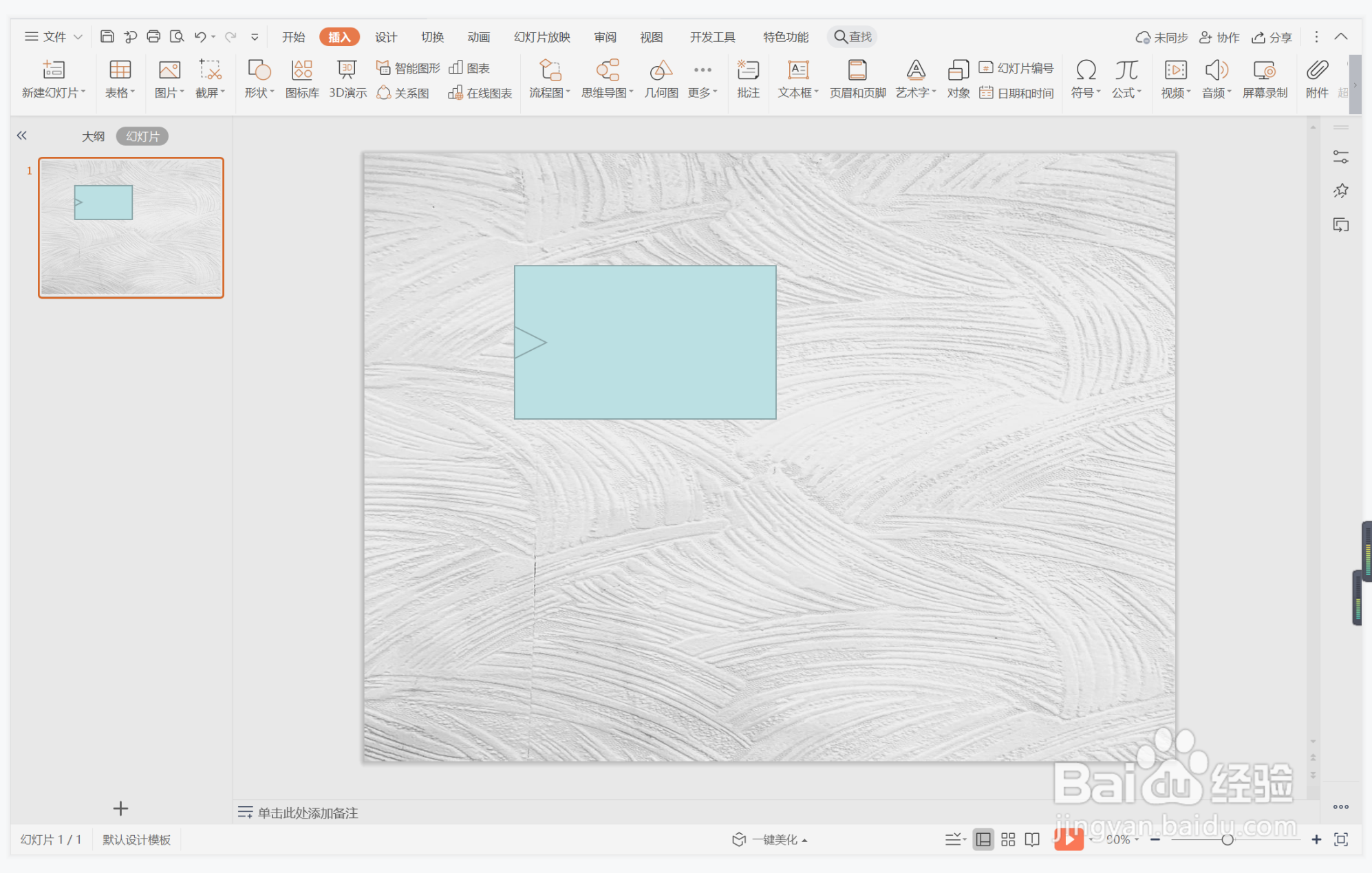The width and height of the screenshot is (1372, 873).
Task: Click the 屏幕录制 screen recording icon
Action: click(x=1264, y=78)
